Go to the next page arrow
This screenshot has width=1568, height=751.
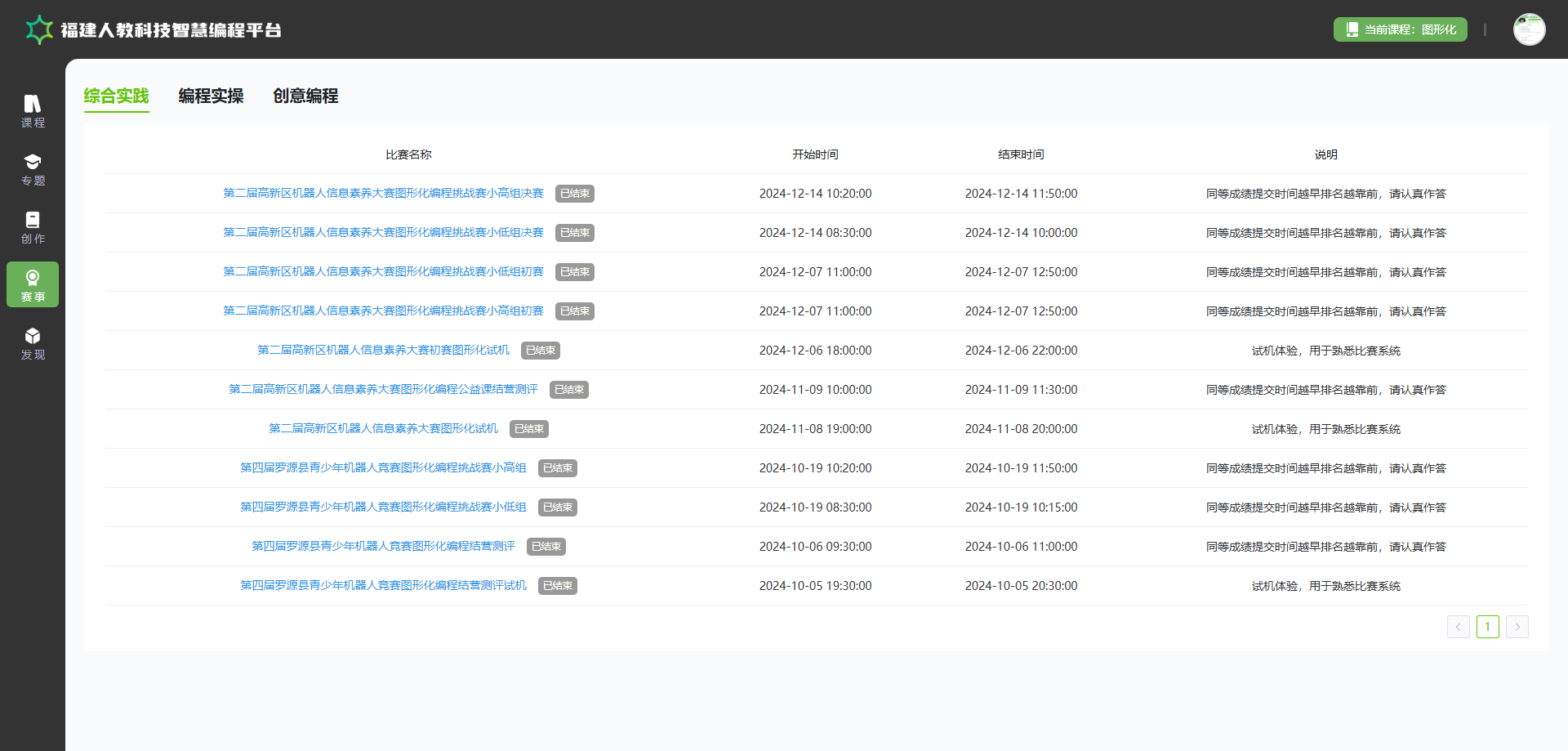click(1517, 627)
